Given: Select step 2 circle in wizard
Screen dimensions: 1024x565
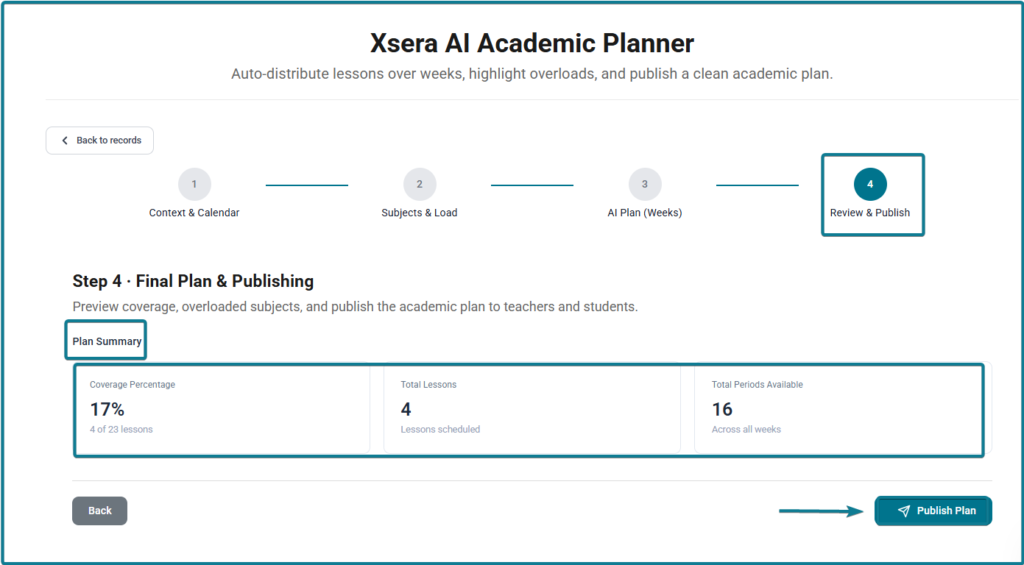Looking at the screenshot, I should pyautogui.click(x=419, y=184).
